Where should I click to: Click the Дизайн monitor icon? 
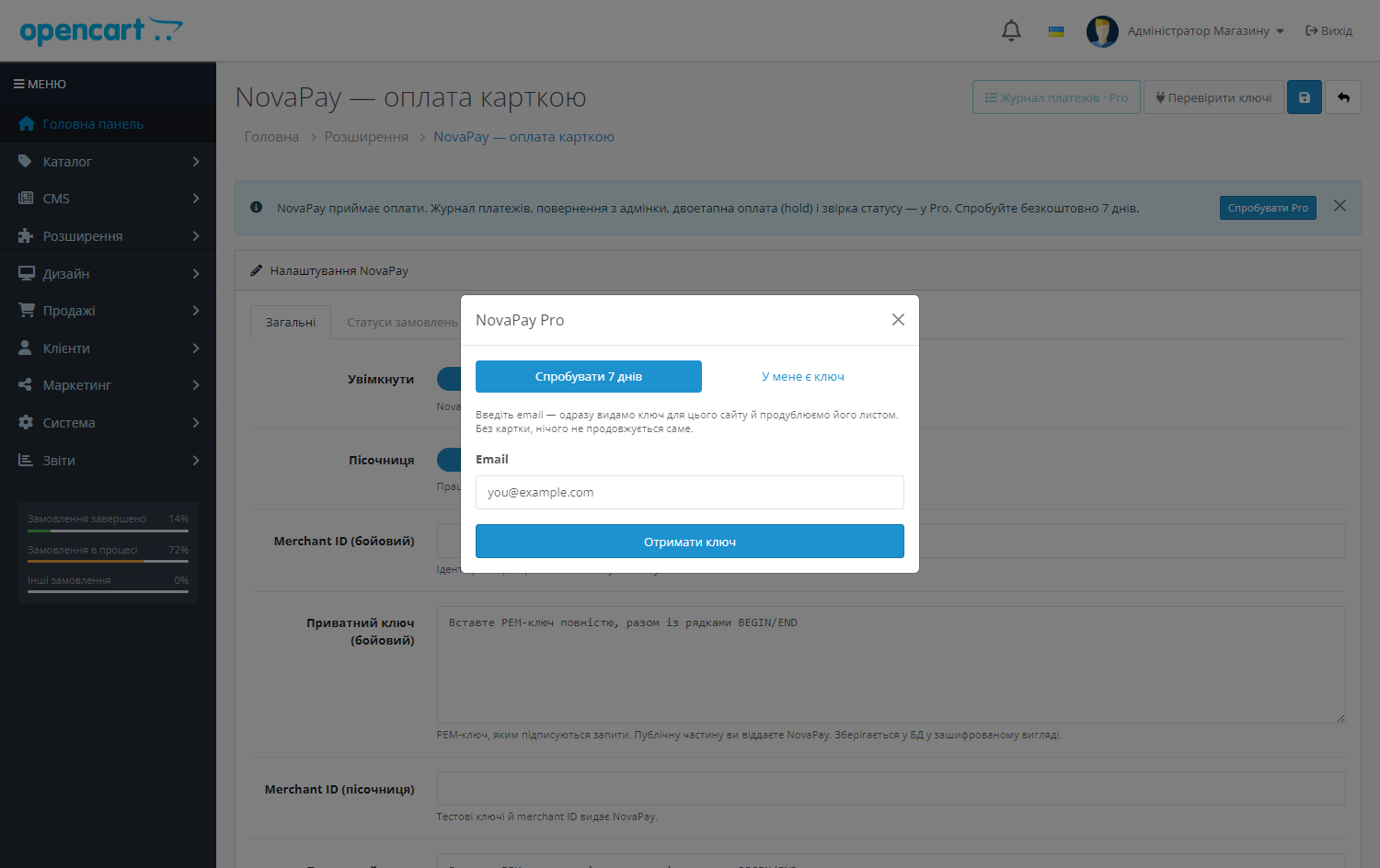pos(26,273)
